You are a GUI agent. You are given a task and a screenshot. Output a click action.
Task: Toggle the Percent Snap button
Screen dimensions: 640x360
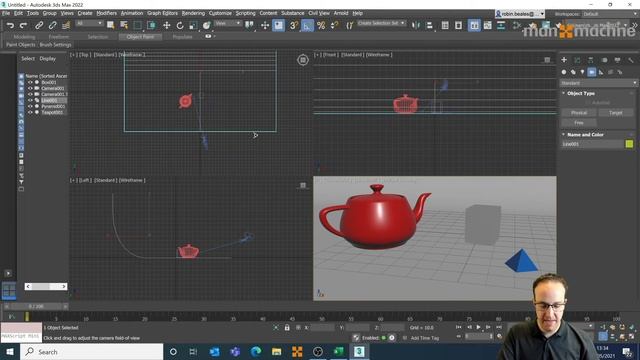pyautogui.click(x=321, y=25)
